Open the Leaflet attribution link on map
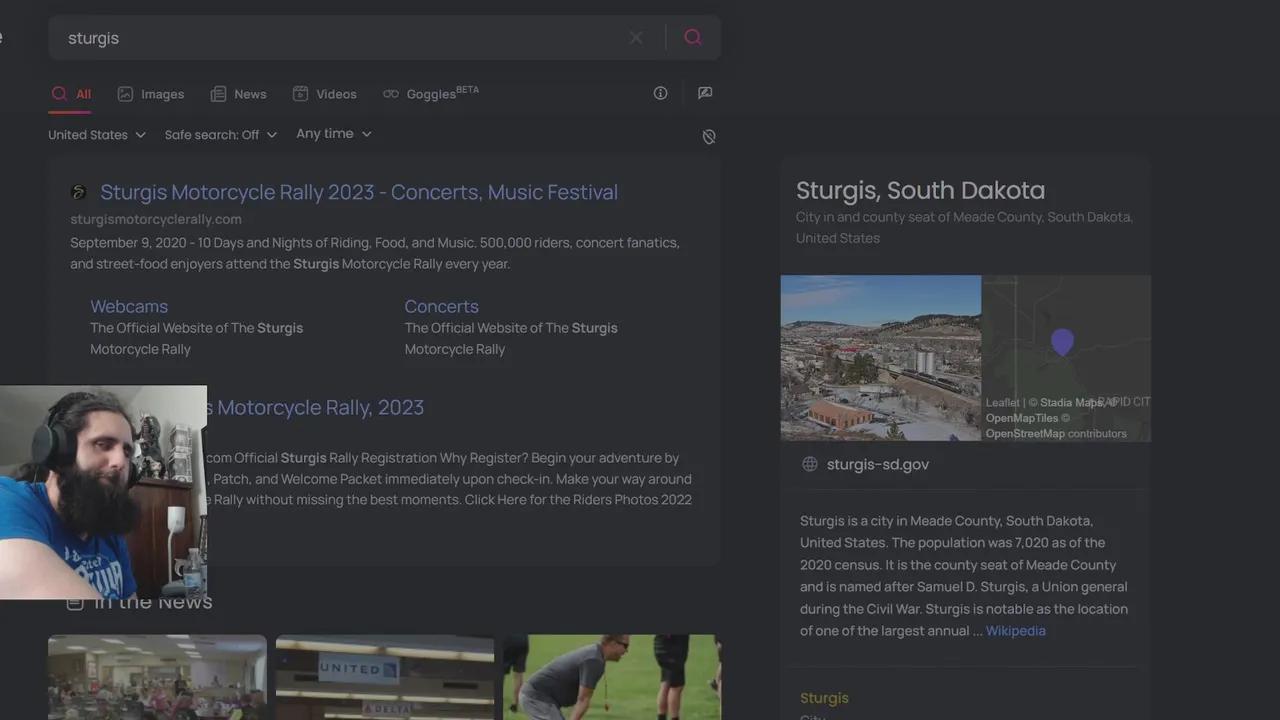1280x720 pixels. point(1002,403)
